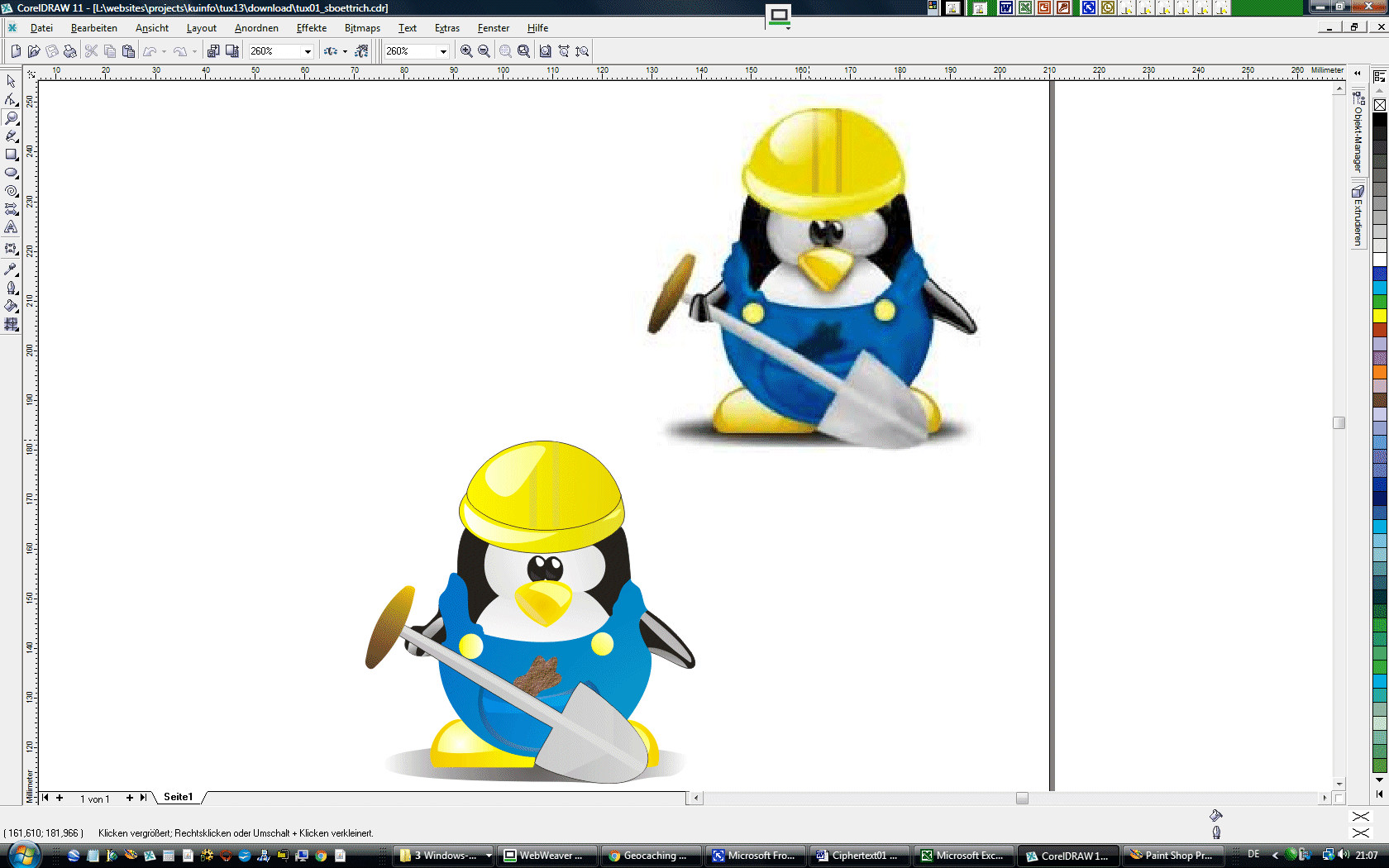
Task: Click the Export icon
Action: [x=232, y=51]
